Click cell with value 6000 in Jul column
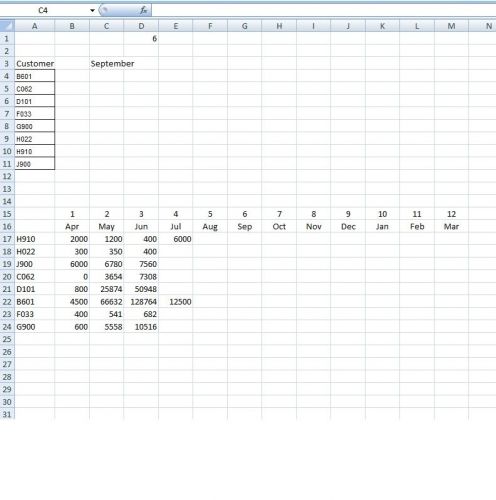 coord(176,239)
